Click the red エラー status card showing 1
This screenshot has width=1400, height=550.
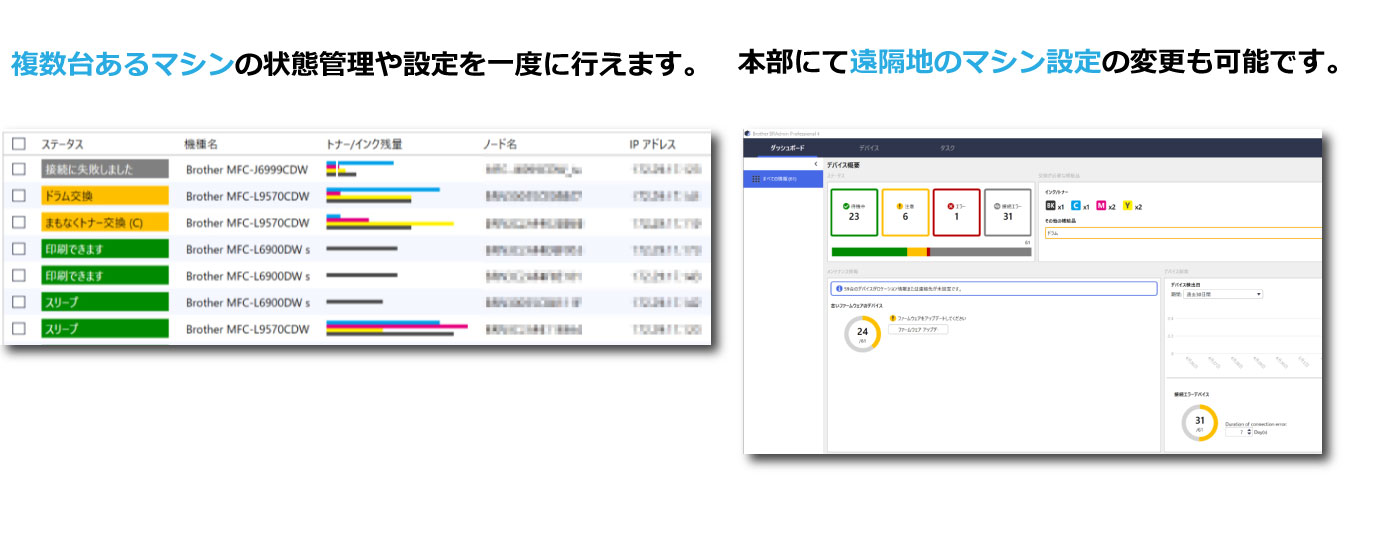coord(956,212)
